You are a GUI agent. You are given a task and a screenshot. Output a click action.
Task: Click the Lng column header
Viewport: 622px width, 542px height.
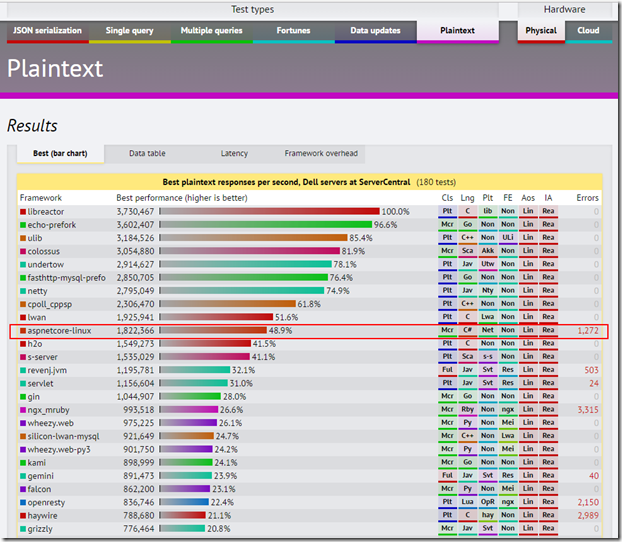click(x=467, y=198)
